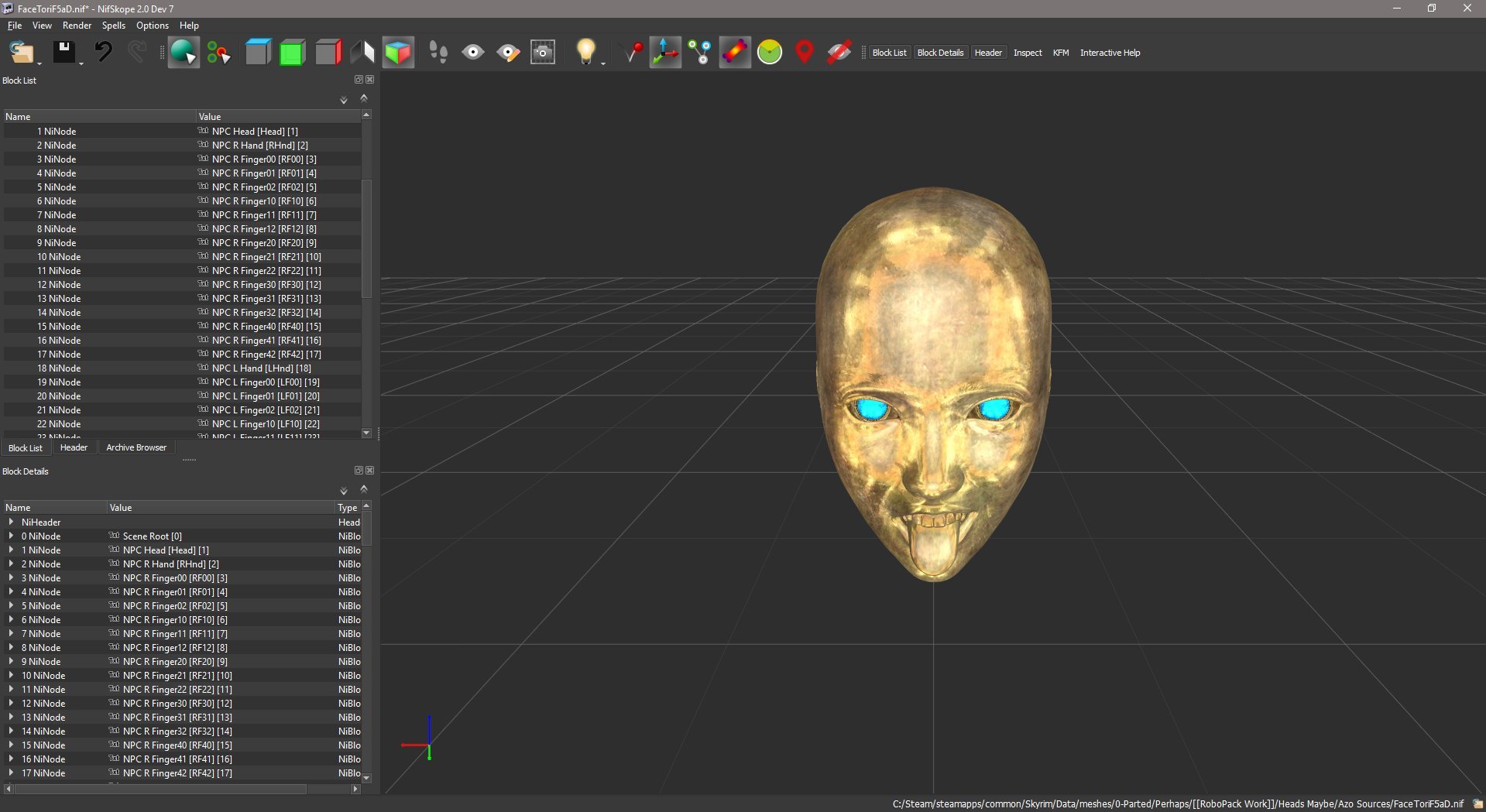Viewport: 1486px width, 812px height.
Task: Toggle the green round constraints icon
Action: coord(770,53)
